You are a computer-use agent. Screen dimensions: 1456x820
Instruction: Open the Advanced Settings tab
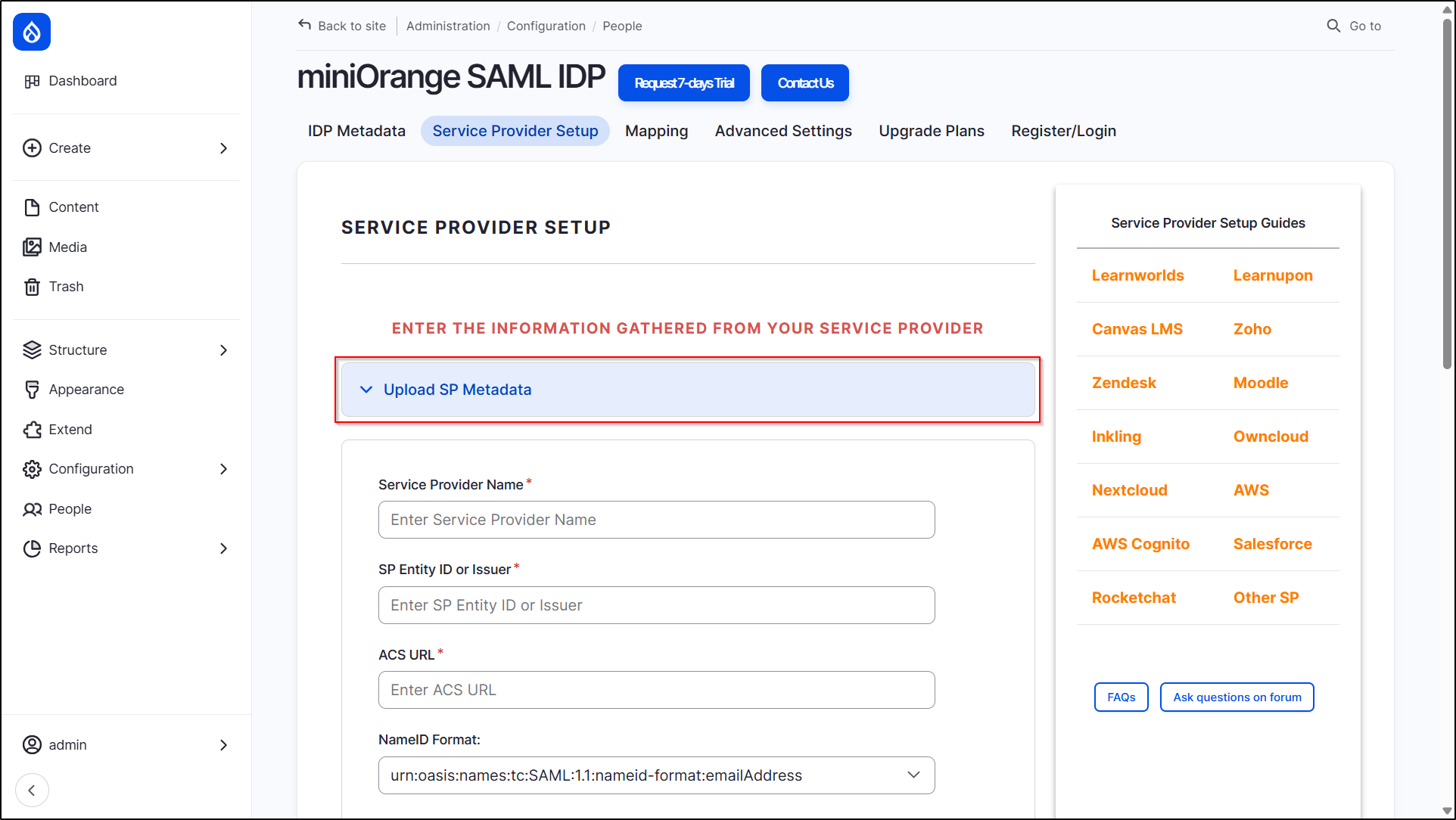coord(782,130)
